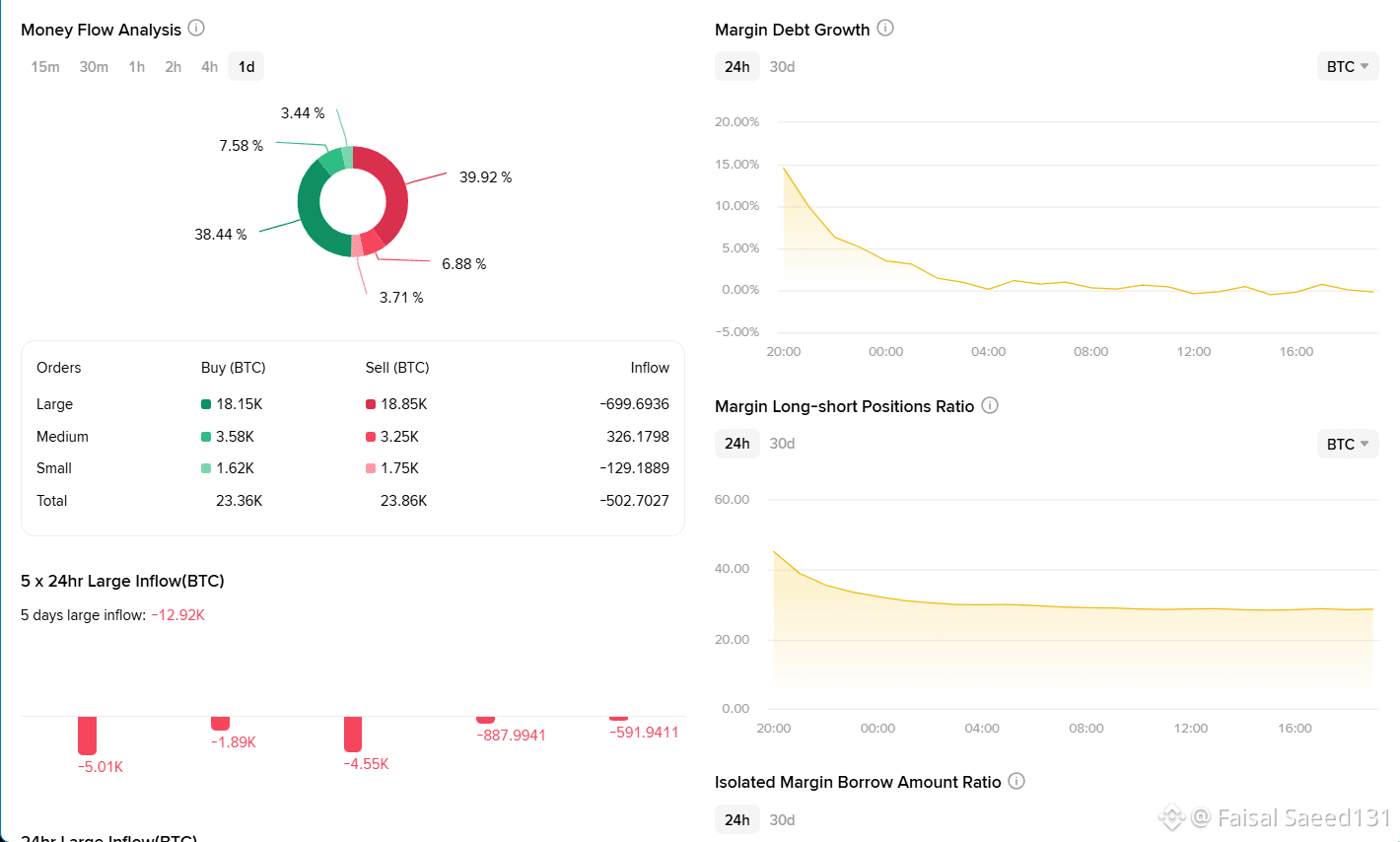Show Margin Debt Growth info tooltip icon
The image size is (1400, 842).
click(x=885, y=28)
